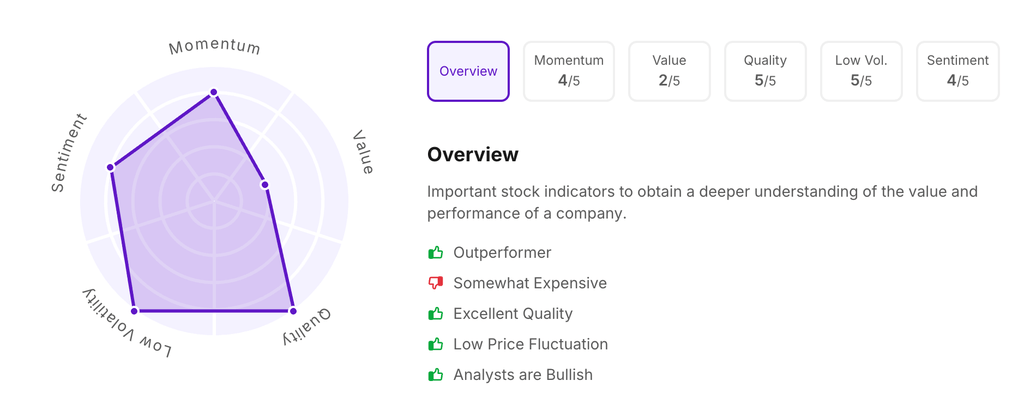Switch to the Value 2/5 tab
Viewport: 1024px width, 400px height.
(x=669, y=71)
